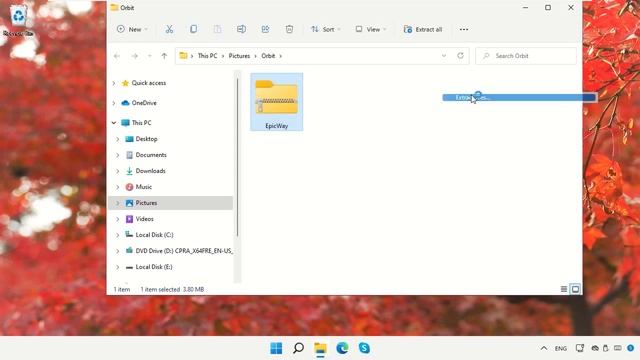Click This PC in address bar
Viewport: 640px width, 360px height.
[207, 56]
